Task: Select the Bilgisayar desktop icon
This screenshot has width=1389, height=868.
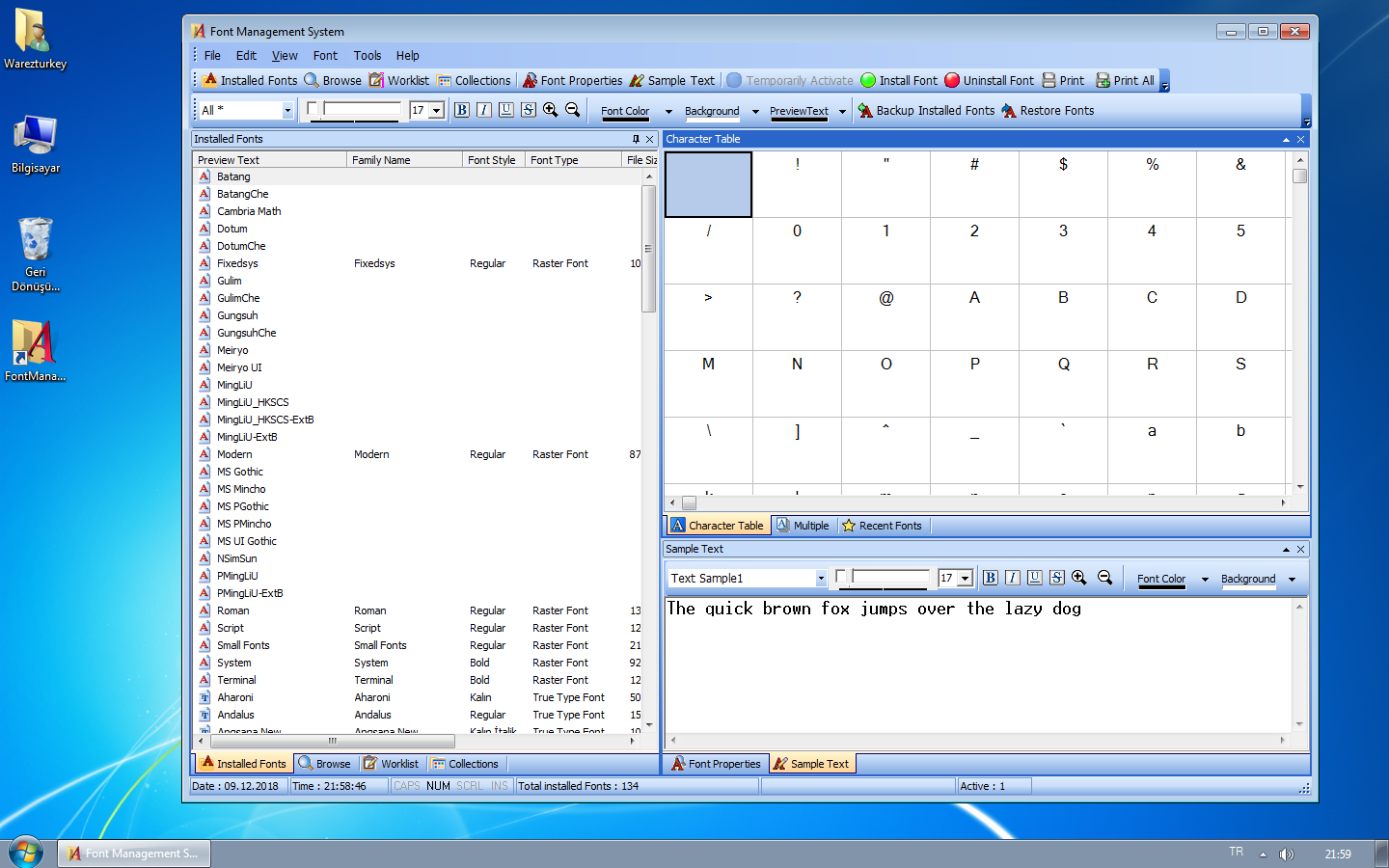Action: click(36, 145)
